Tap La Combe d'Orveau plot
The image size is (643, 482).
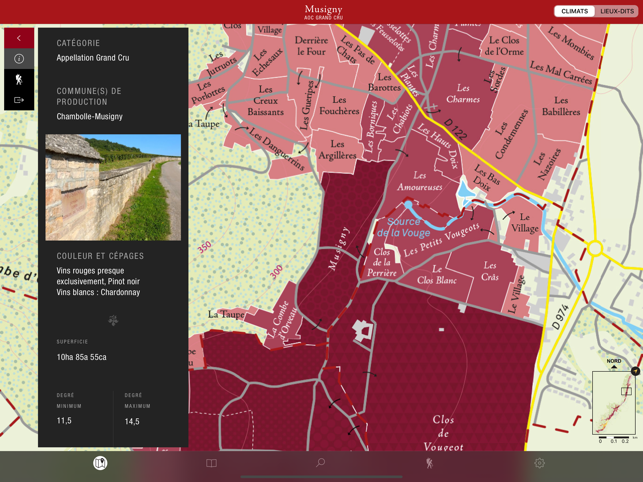(x=282, y=321)
